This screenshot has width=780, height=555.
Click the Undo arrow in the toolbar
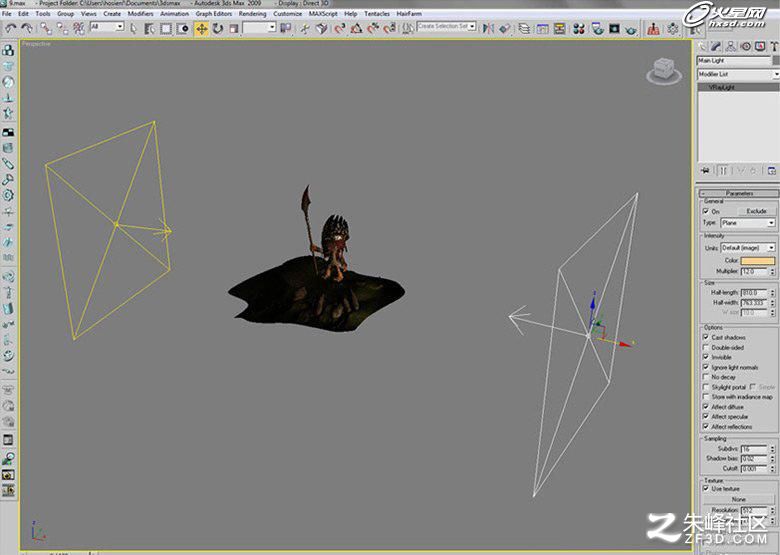click(x=10, y=28)
